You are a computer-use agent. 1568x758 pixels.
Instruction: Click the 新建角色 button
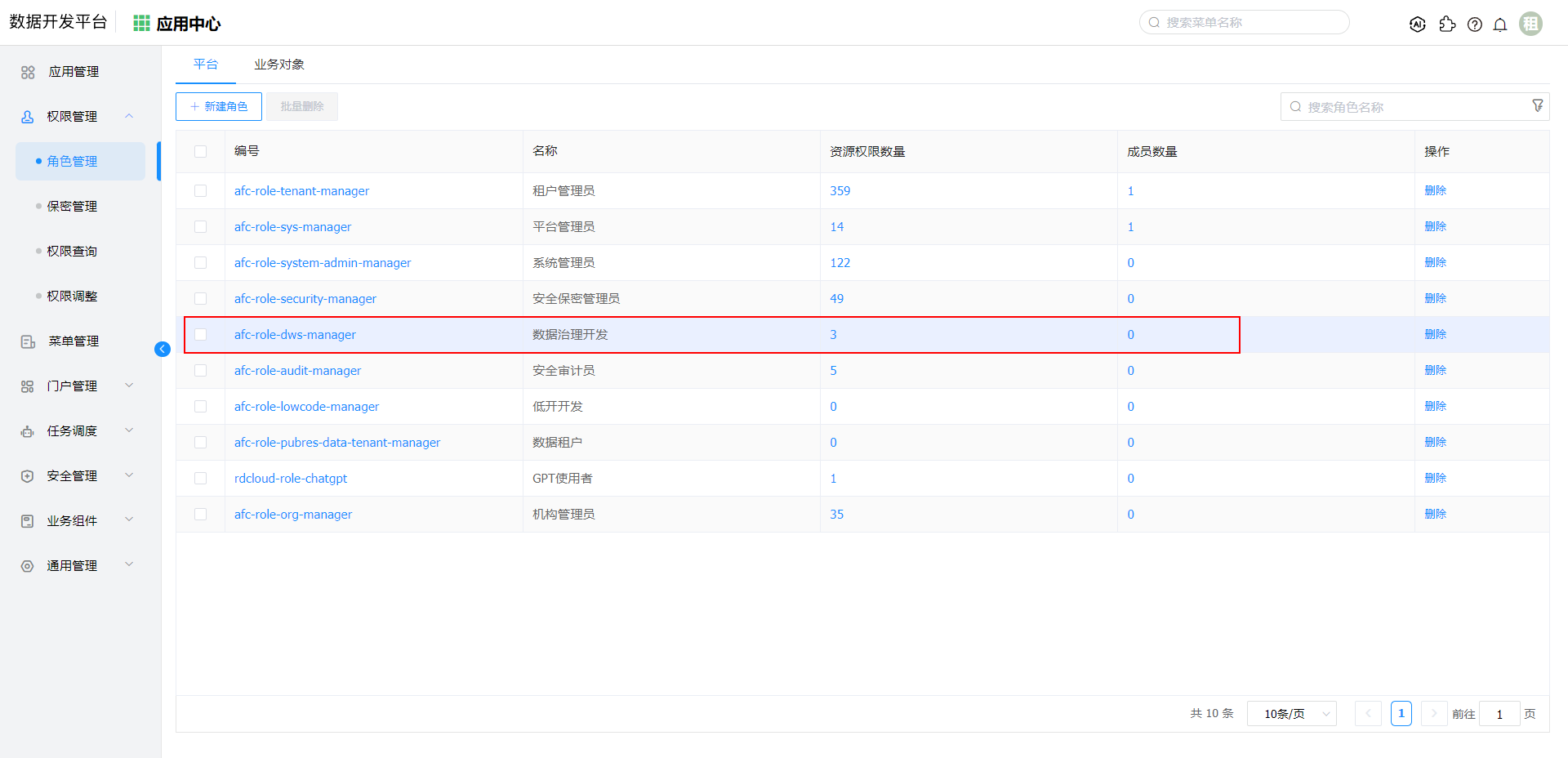click(219, 106)
